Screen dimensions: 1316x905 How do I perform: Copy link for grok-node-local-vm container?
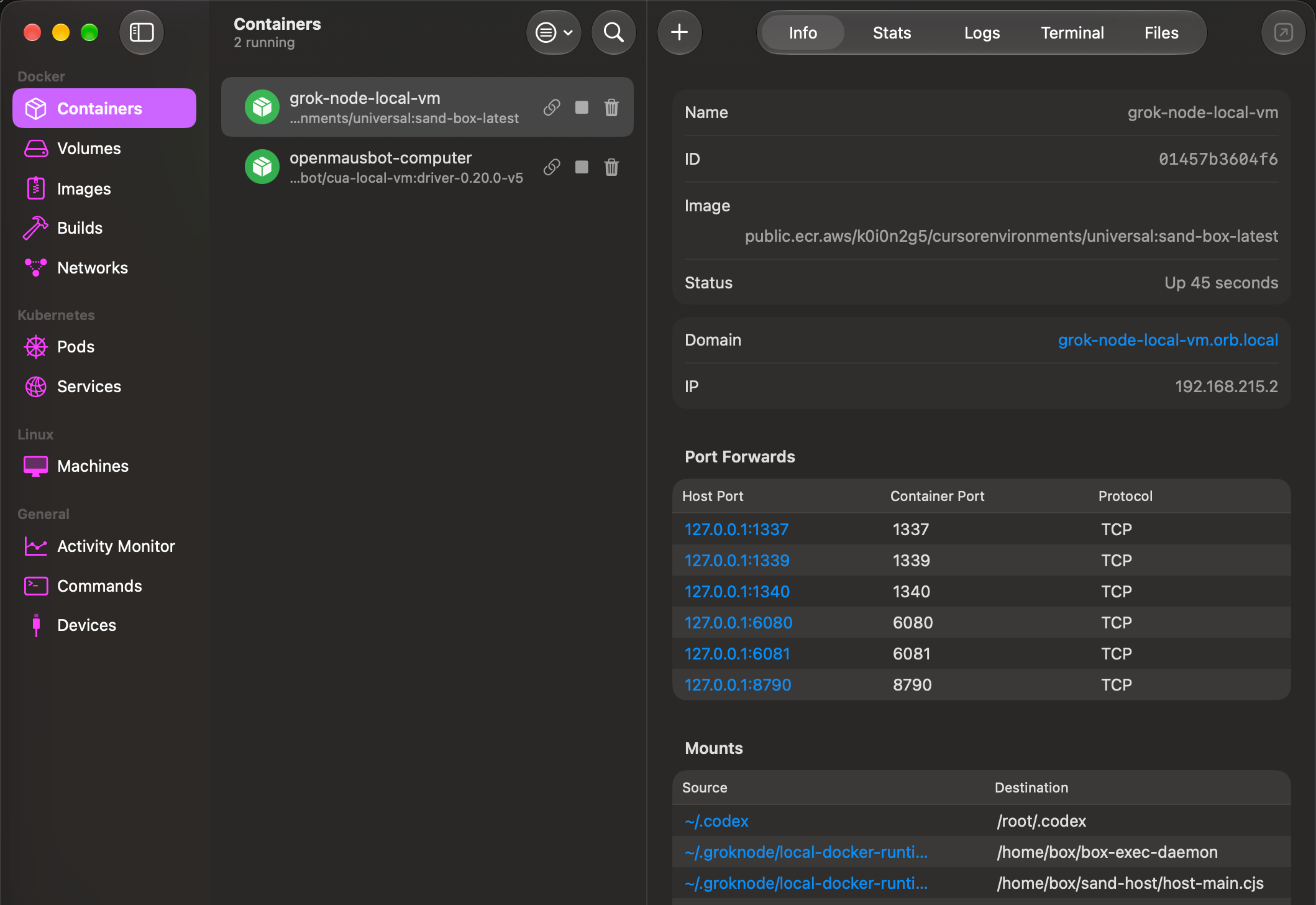[552, 108]
